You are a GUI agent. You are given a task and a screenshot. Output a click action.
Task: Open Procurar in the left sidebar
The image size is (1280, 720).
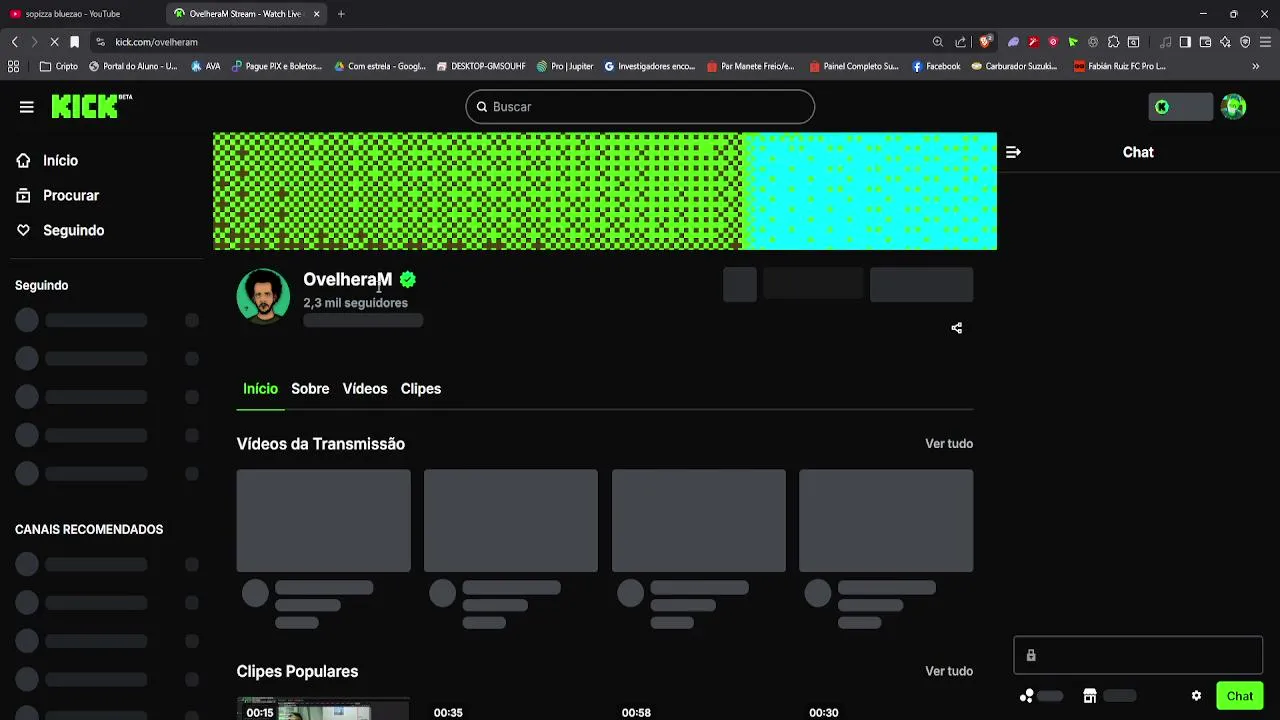click(x=58, y=195)
